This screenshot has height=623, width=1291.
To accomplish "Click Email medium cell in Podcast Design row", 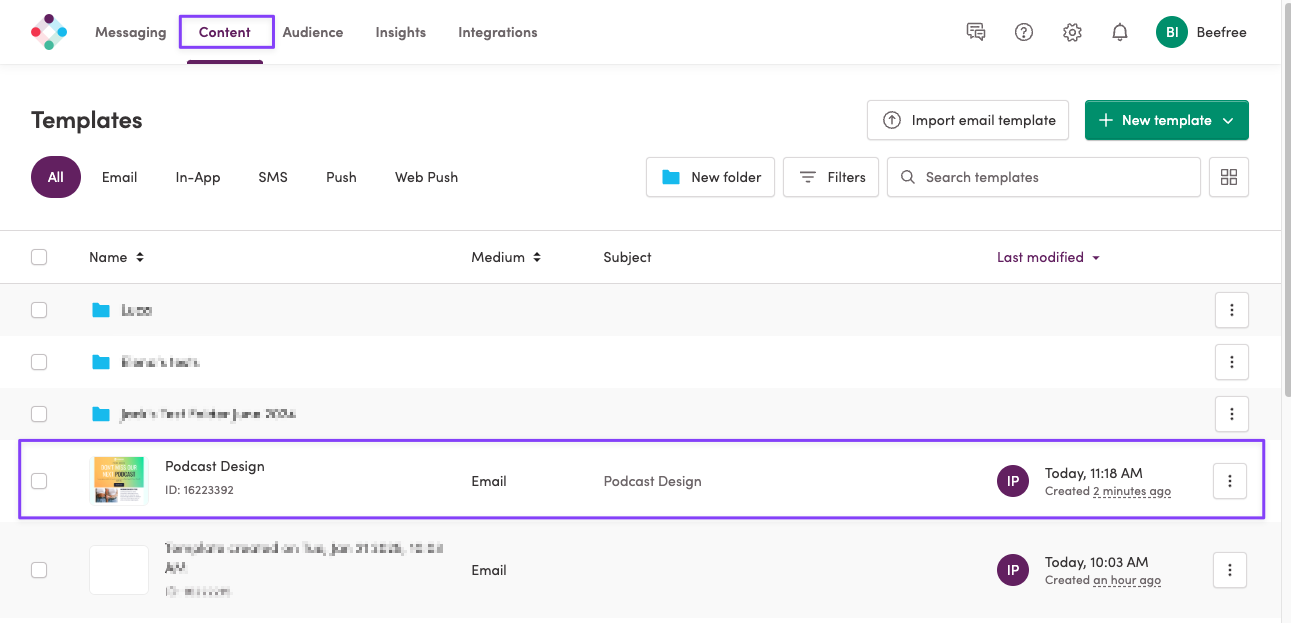I will click(489, 481).
